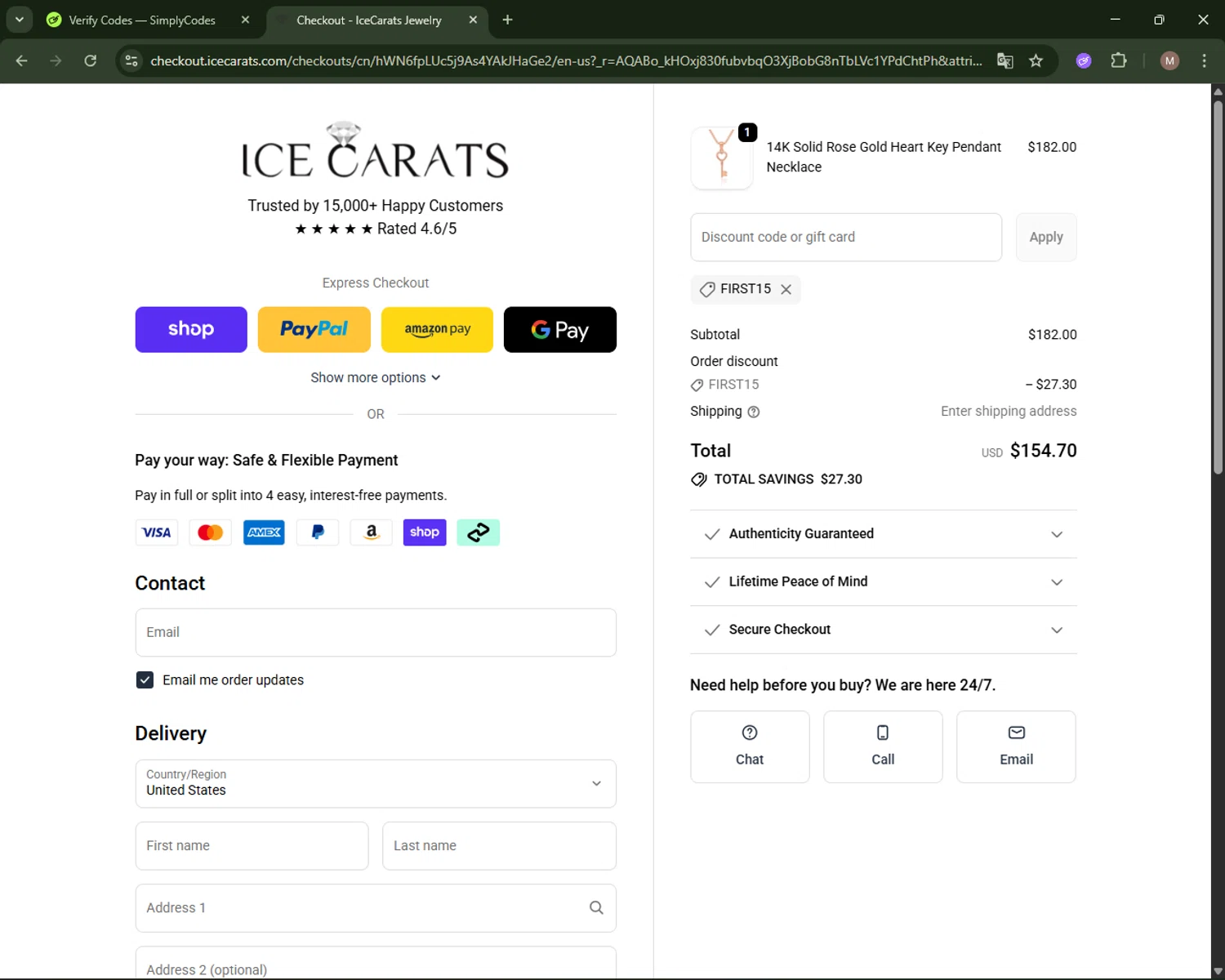Click the shipping help question icon
This screenshot has height=980, width=1225.
pyautogui.click(x=754, y=412)
